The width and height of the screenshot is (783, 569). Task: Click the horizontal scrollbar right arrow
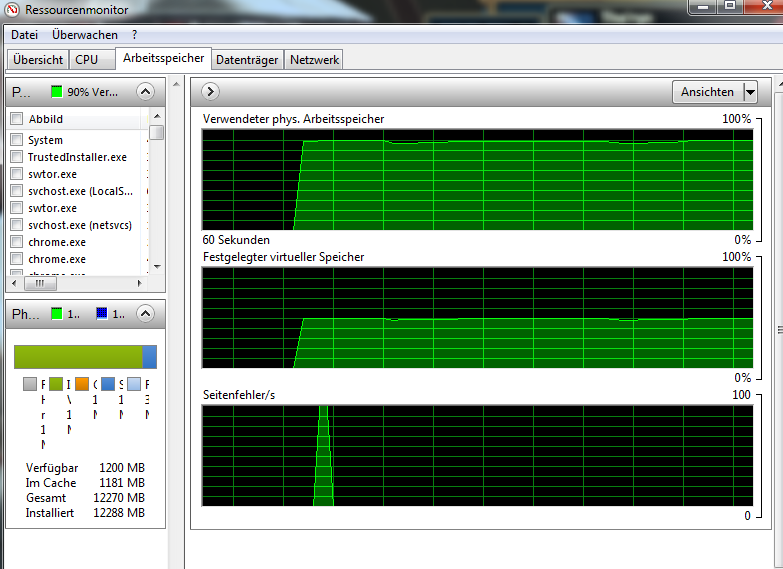(140, 283)
